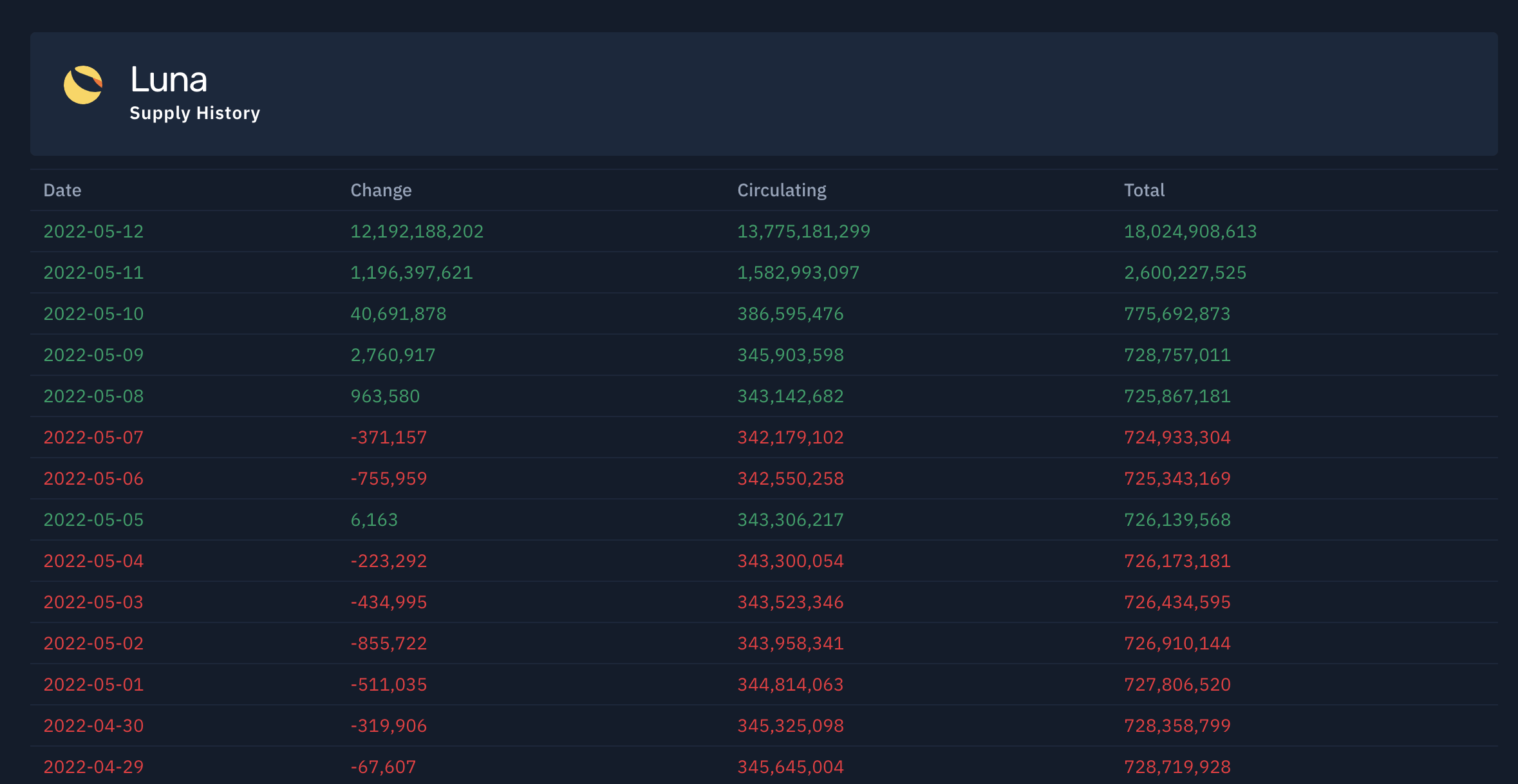Screen dimensions: 1518x784
Task: Click change value -755,959
Action: coord(389,479)
